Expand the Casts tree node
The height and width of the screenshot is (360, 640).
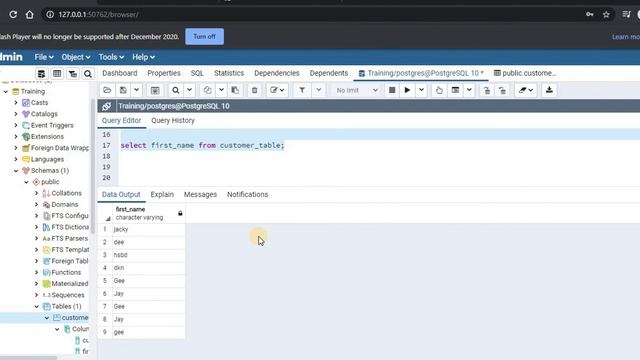point(16,102)
